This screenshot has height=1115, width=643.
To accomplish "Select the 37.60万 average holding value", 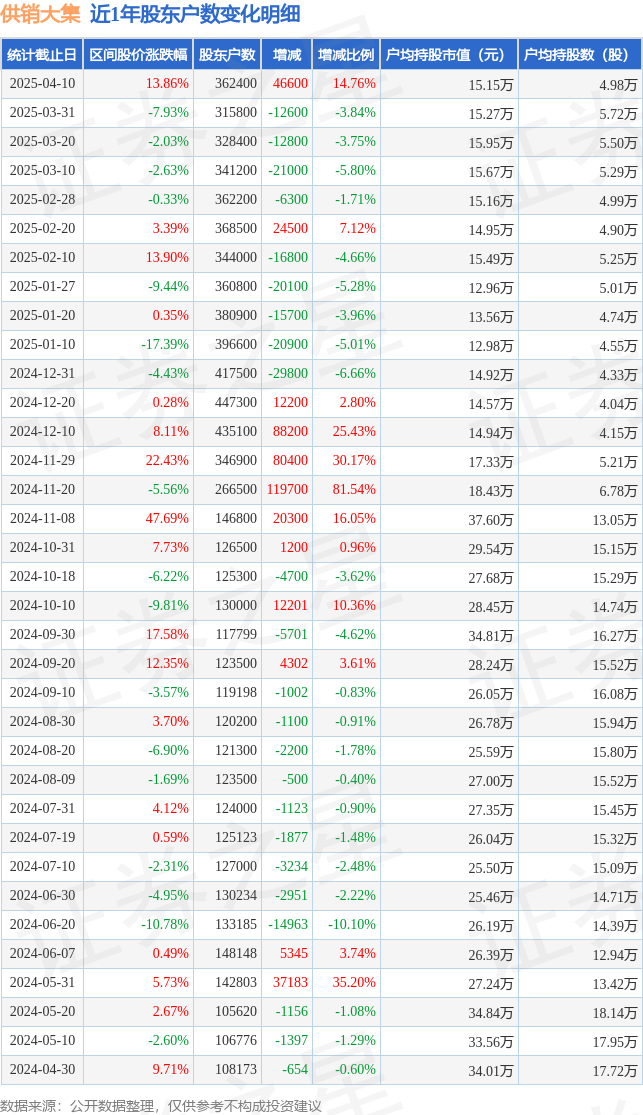I will [490, 520].
